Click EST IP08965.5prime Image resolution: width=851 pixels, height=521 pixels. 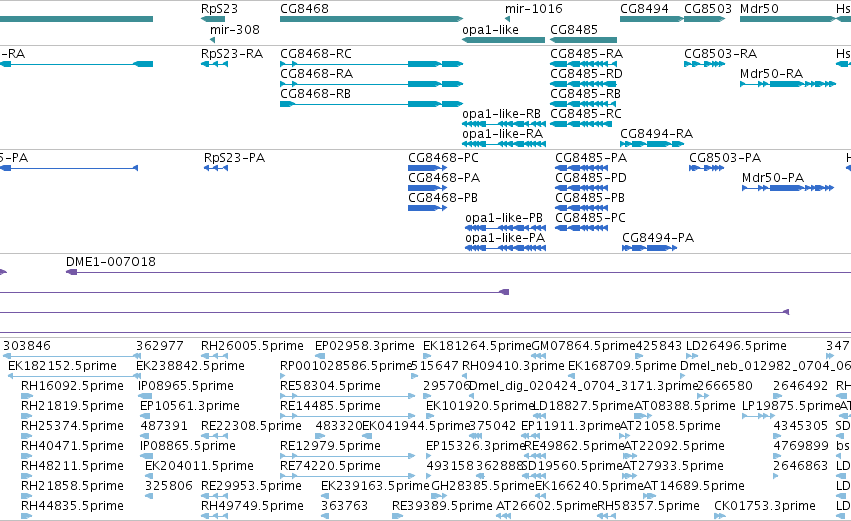point(187,386)
